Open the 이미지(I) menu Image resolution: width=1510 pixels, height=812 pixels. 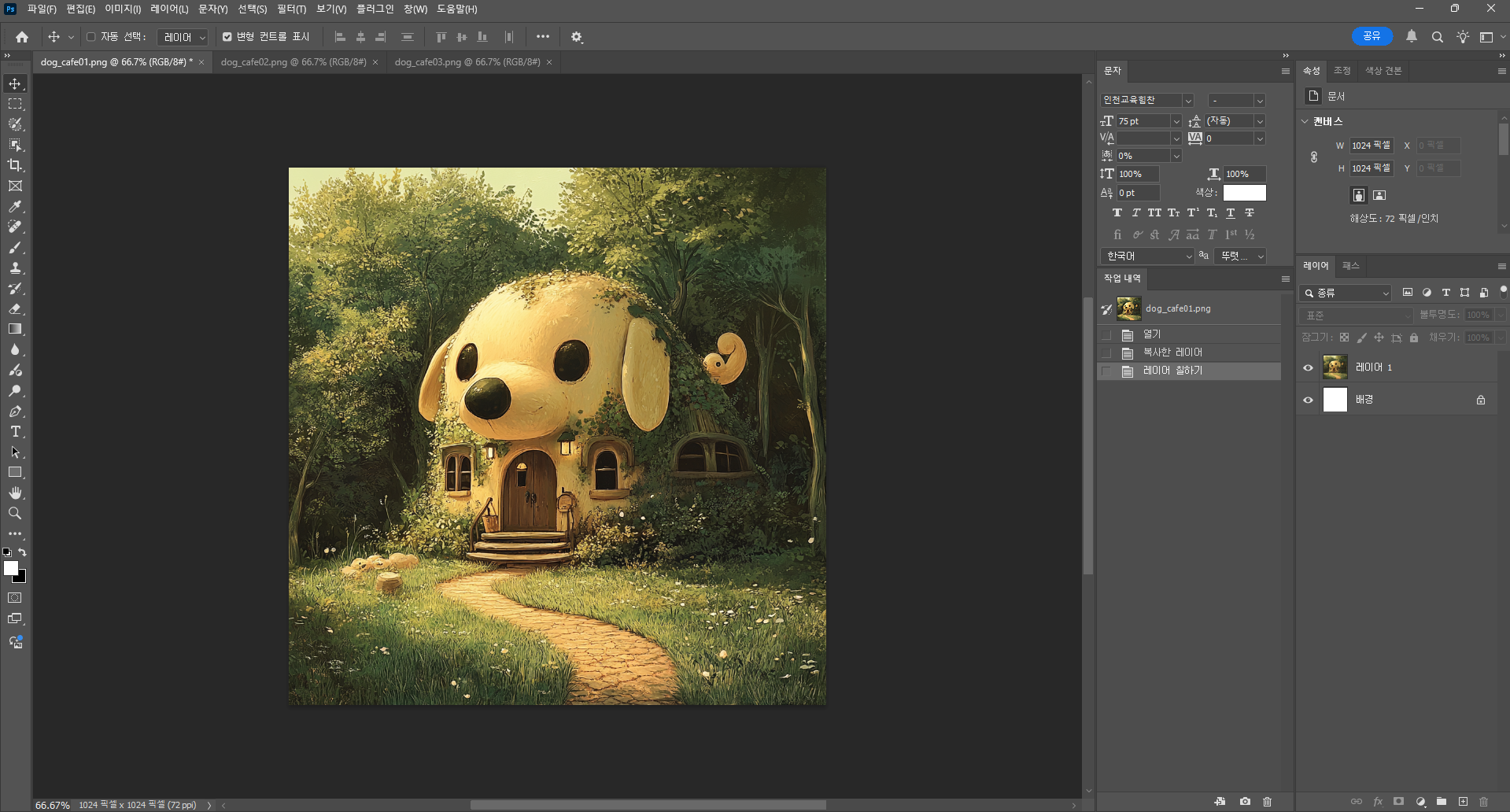click(123, 9)
